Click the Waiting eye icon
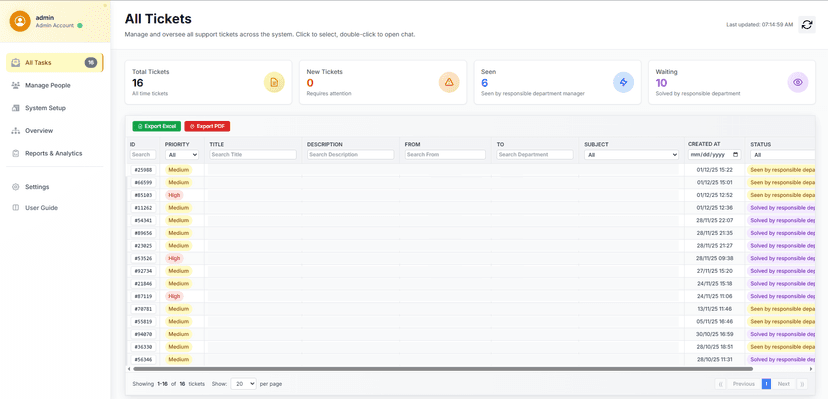Screen dimensions: 828x399 [x=798, y=82]
